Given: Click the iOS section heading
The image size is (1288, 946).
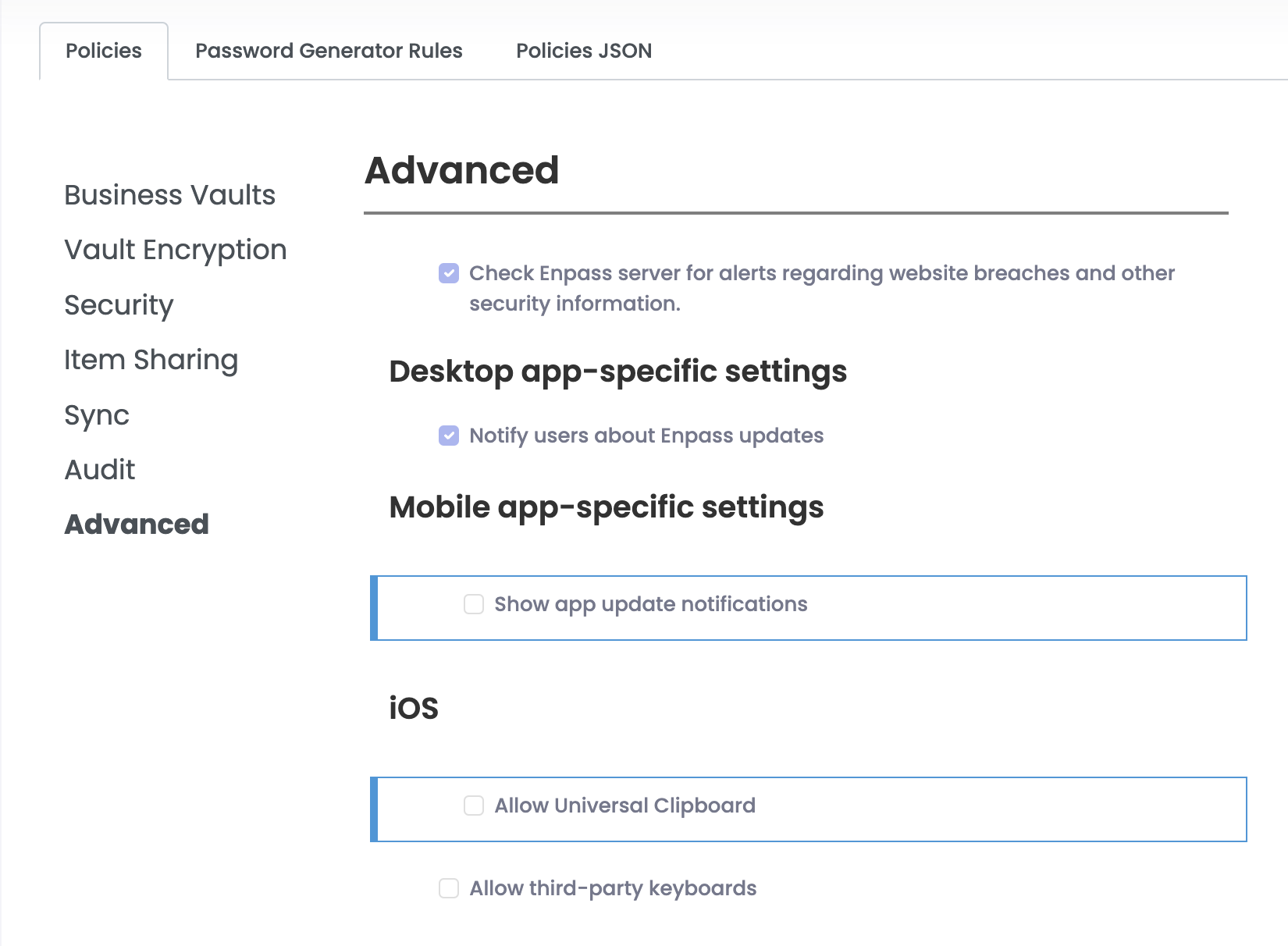Looking at the screenshot, I should pos(414,706).
